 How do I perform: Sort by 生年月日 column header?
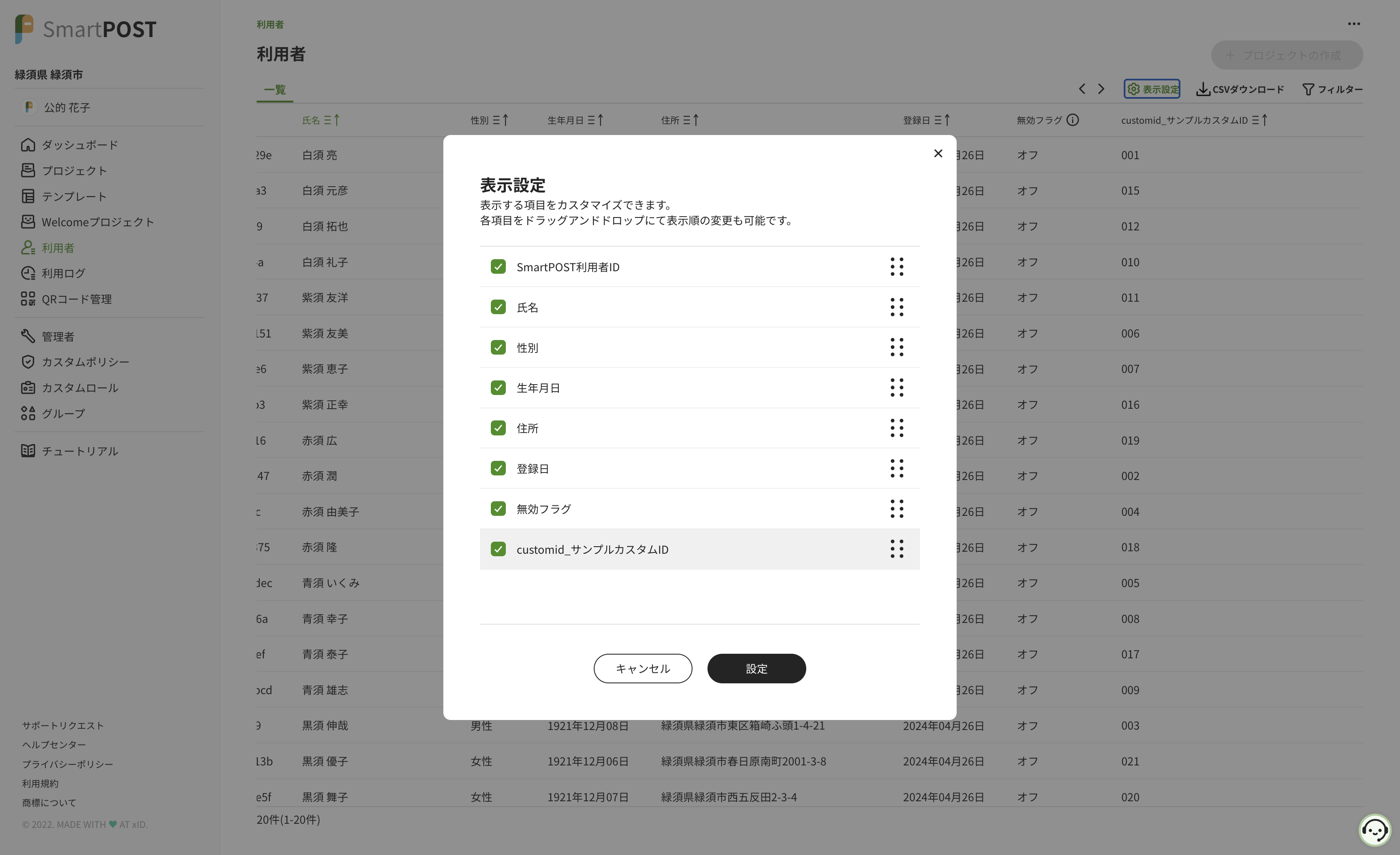click(x=575, y=120)
